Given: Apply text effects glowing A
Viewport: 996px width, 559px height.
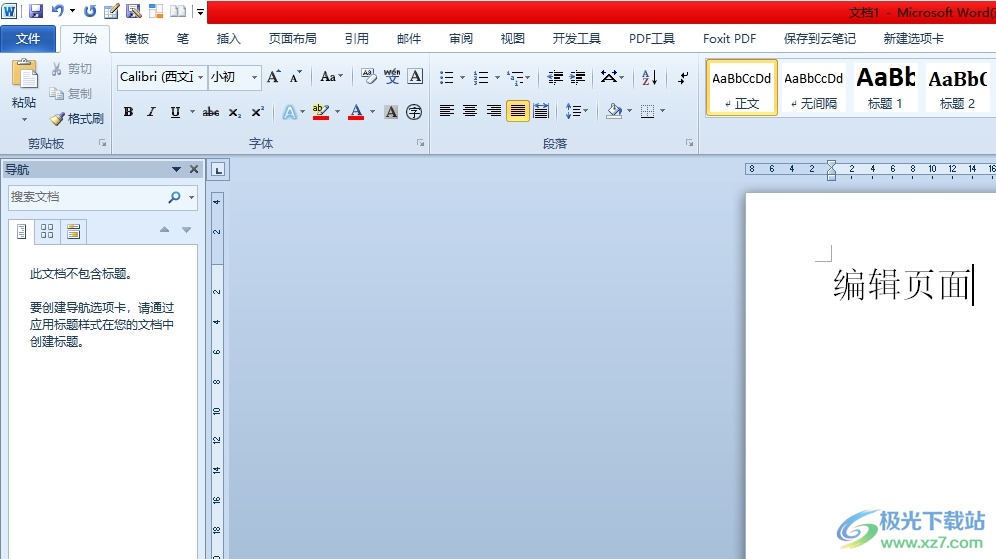Looking at the screenshot, I should coord(290,112).
